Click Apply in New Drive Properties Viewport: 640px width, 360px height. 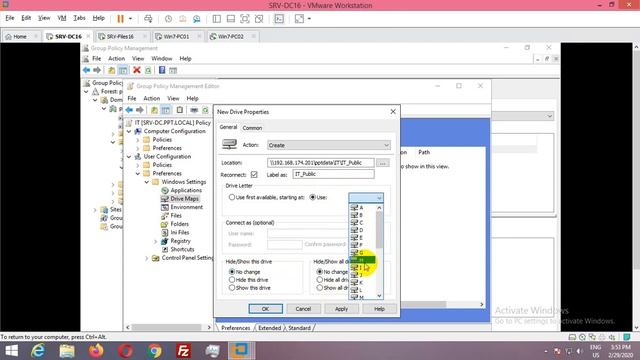pos(341,309)
